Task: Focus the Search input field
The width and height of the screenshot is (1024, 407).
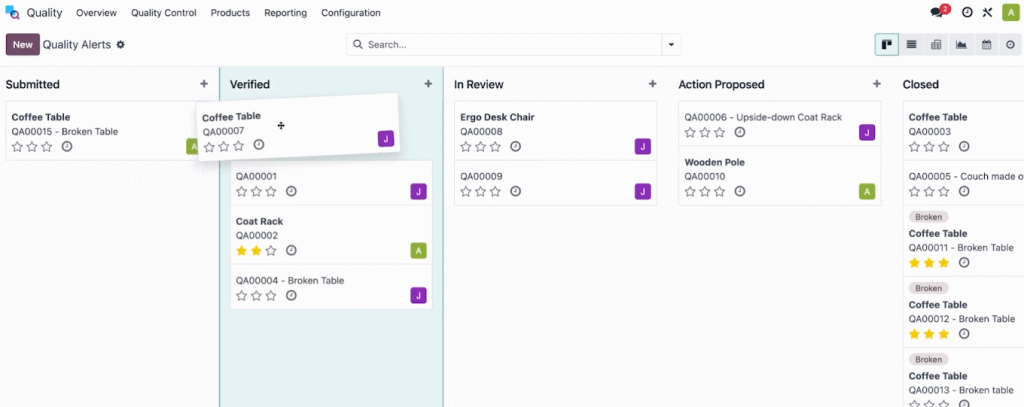Action: click(513, 44)
